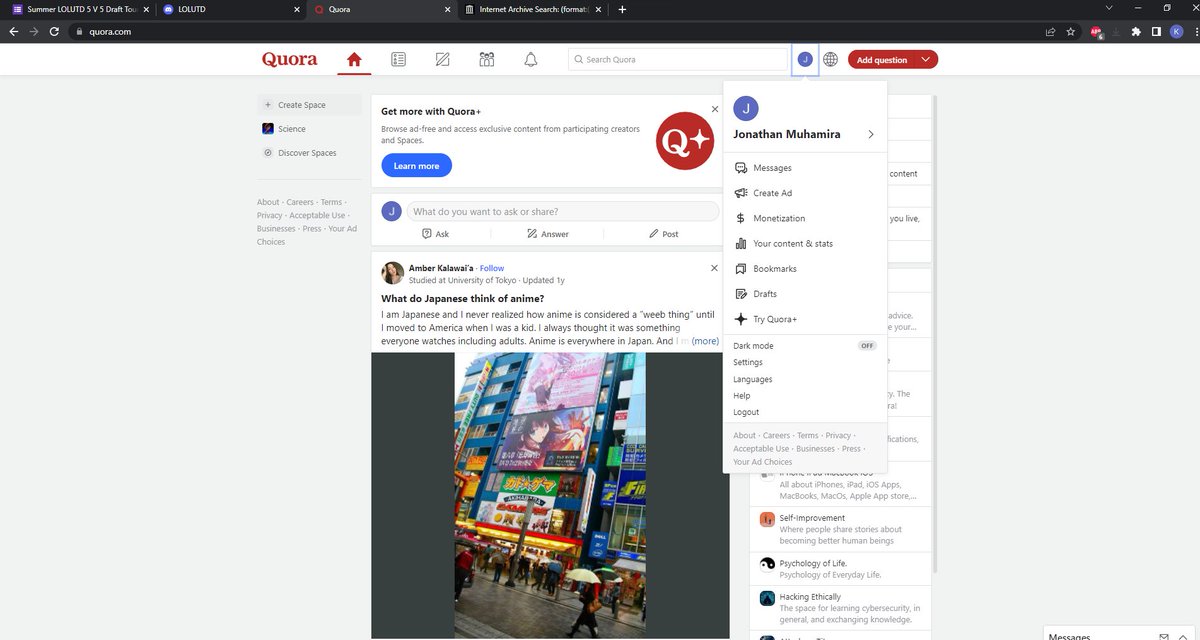Click the Ask button

point(435,234)
